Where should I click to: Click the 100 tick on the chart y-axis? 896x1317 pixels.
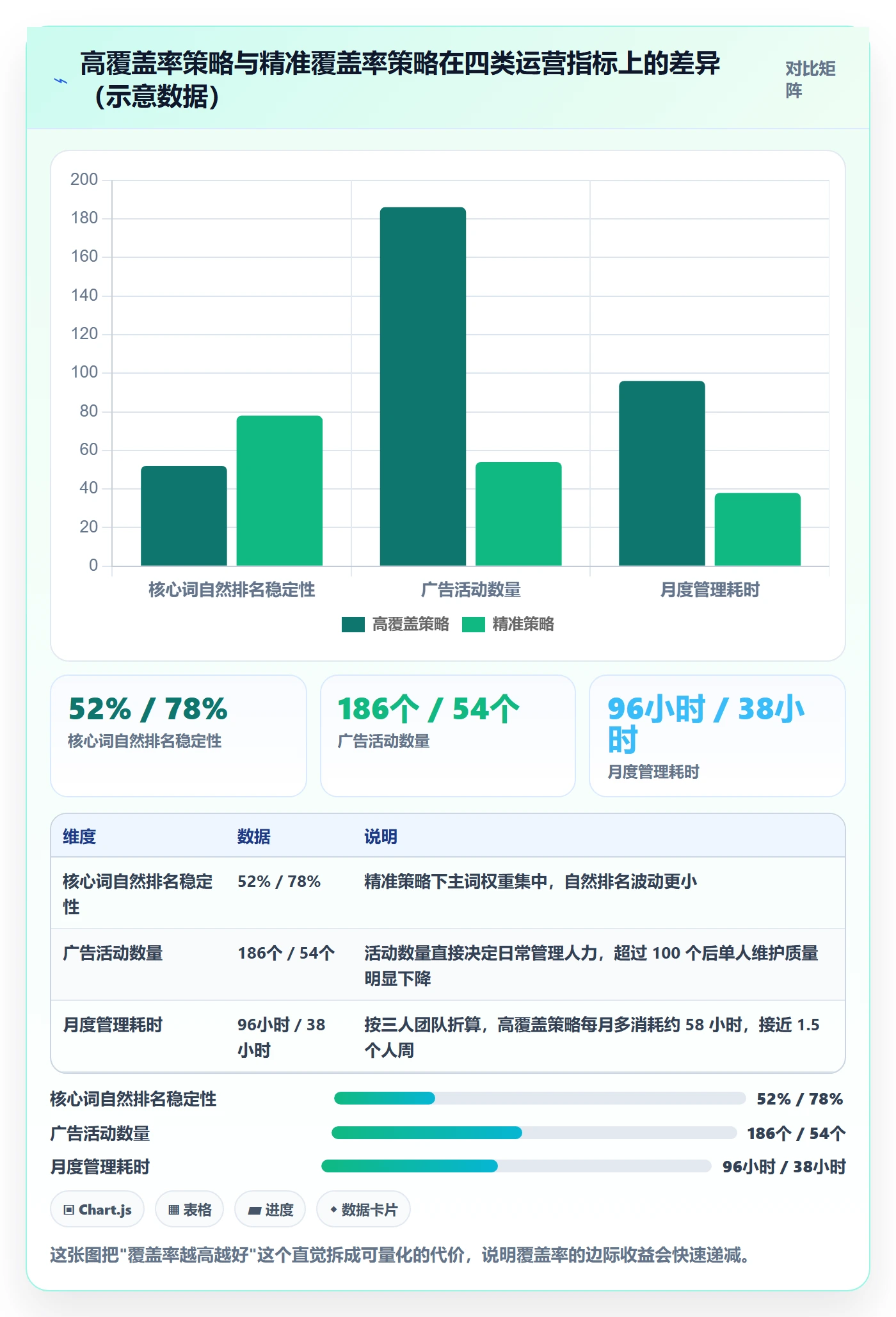84,372
